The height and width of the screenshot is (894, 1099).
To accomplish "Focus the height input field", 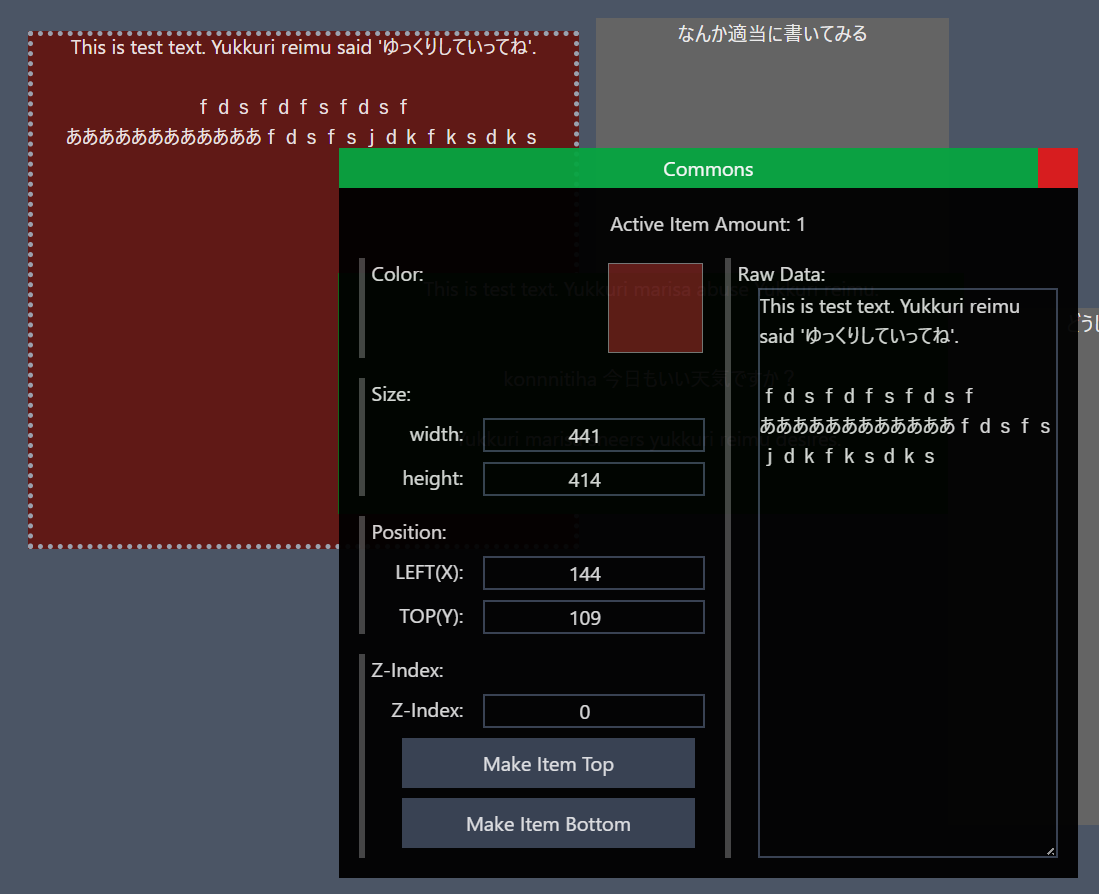I will click(594, 480).
